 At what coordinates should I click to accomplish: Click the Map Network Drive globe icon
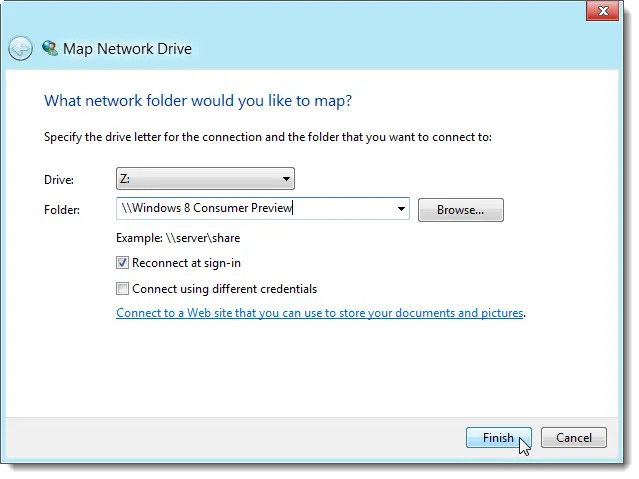tap(50, 48)
